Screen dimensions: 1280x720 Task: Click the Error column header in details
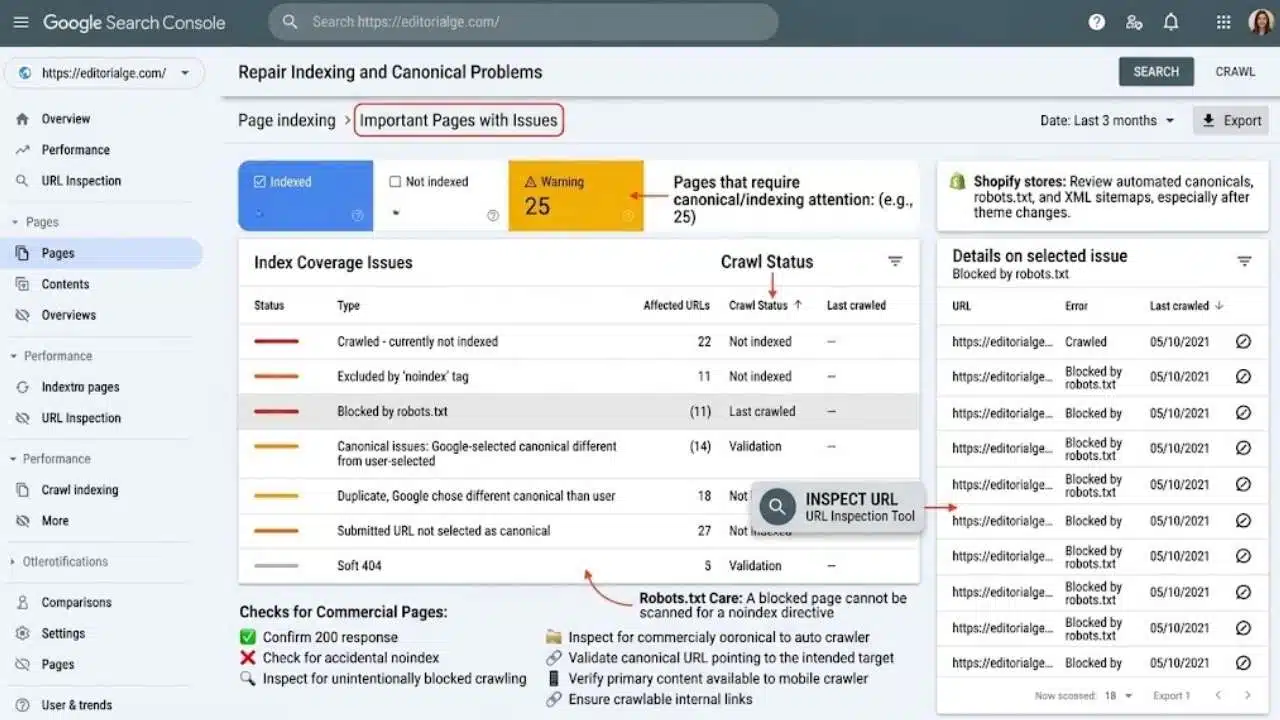click(x=1076, y=306)
